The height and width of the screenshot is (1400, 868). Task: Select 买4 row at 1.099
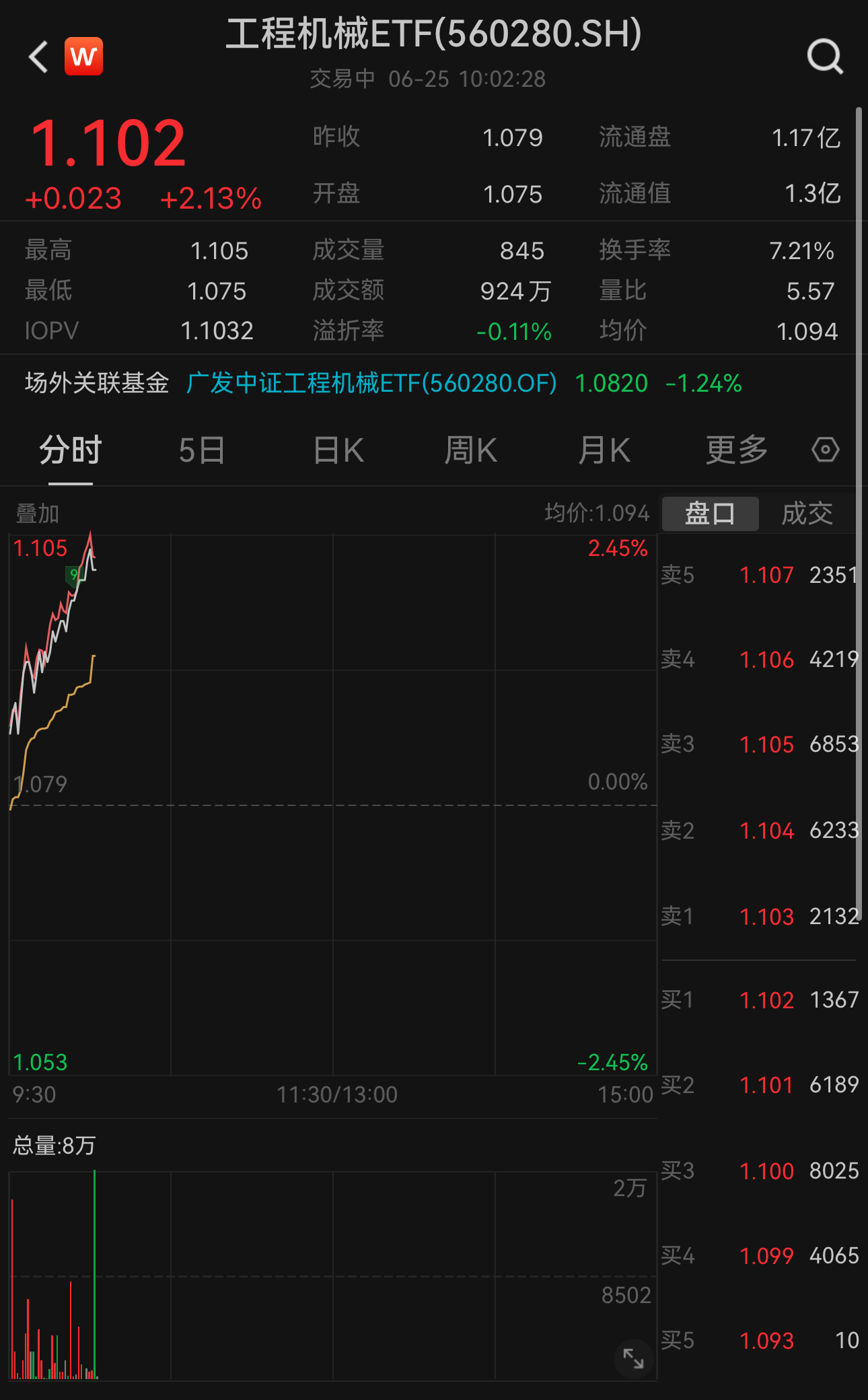tap(760, 1256)
